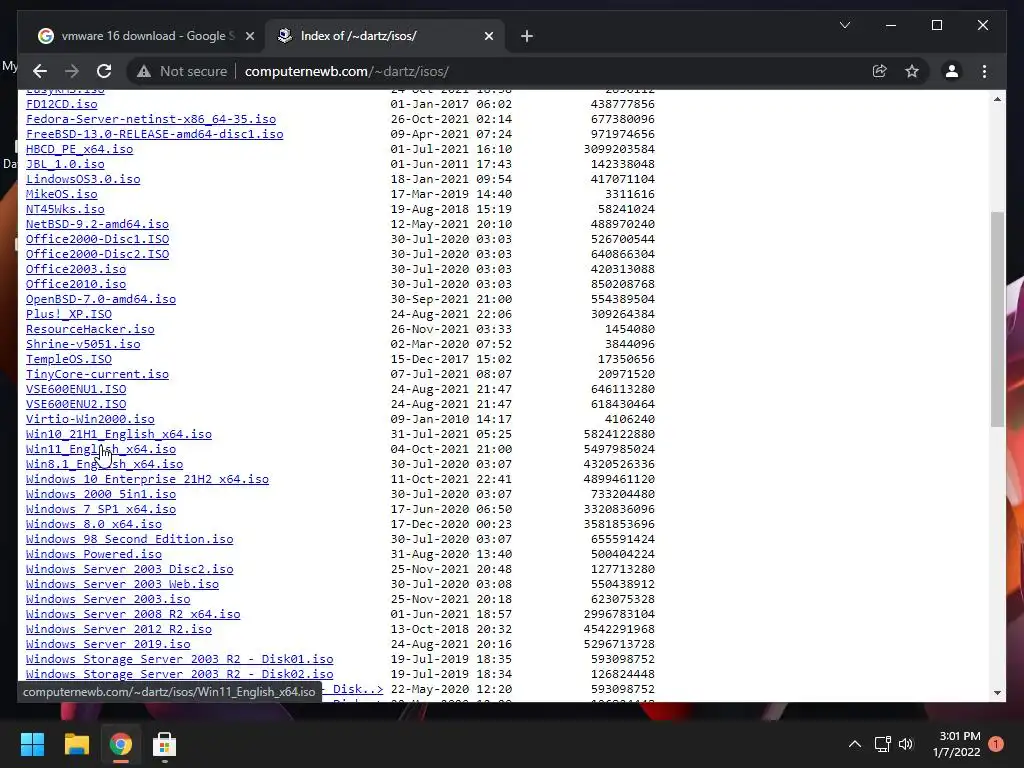This screenshot has height=768, width=1024.
Task: Click NetBSD-9.2-amd64.iso link
Action: [97, 224]
